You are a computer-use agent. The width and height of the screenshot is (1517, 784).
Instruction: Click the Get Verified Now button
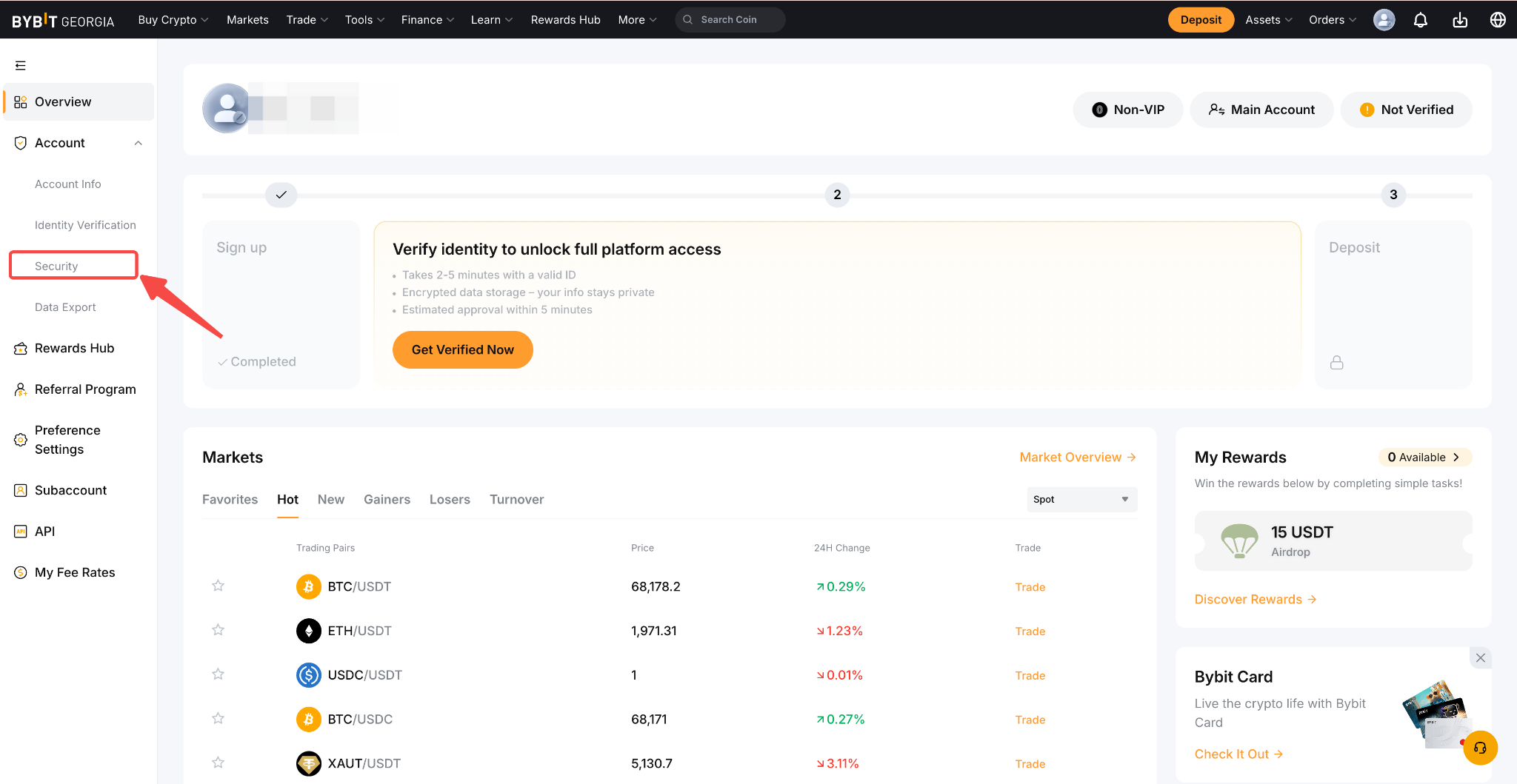coord(462,349)
